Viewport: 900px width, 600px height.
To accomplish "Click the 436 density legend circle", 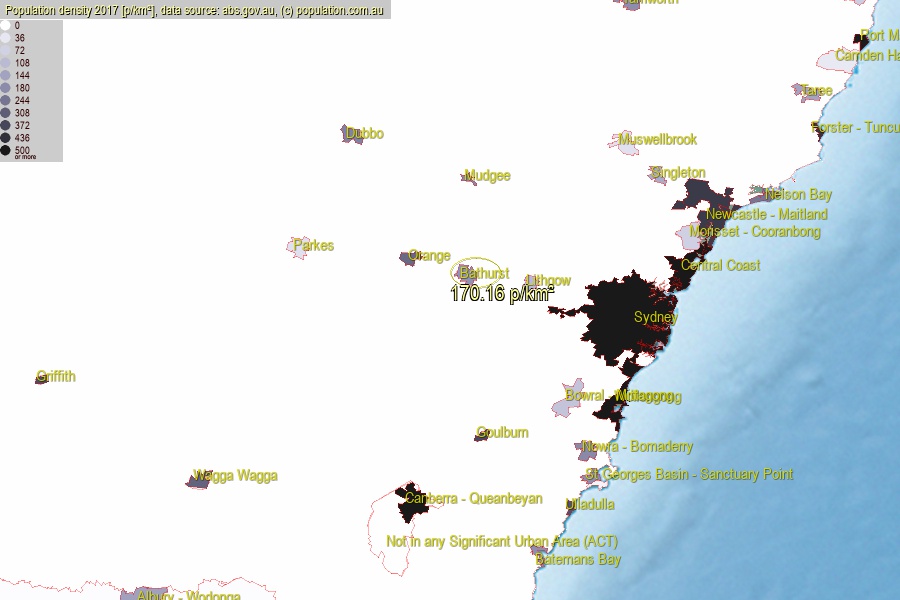I will 5,138.
